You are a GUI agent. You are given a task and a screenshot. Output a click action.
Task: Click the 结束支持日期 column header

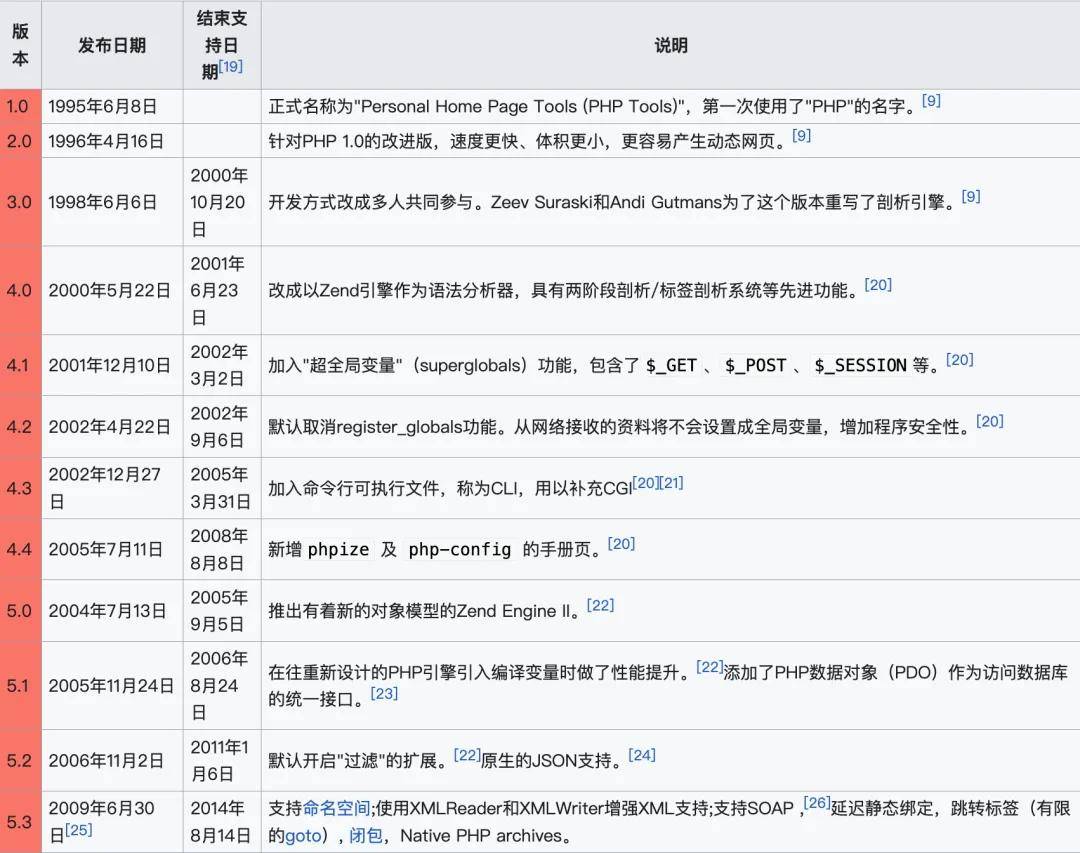pos(222,45)
